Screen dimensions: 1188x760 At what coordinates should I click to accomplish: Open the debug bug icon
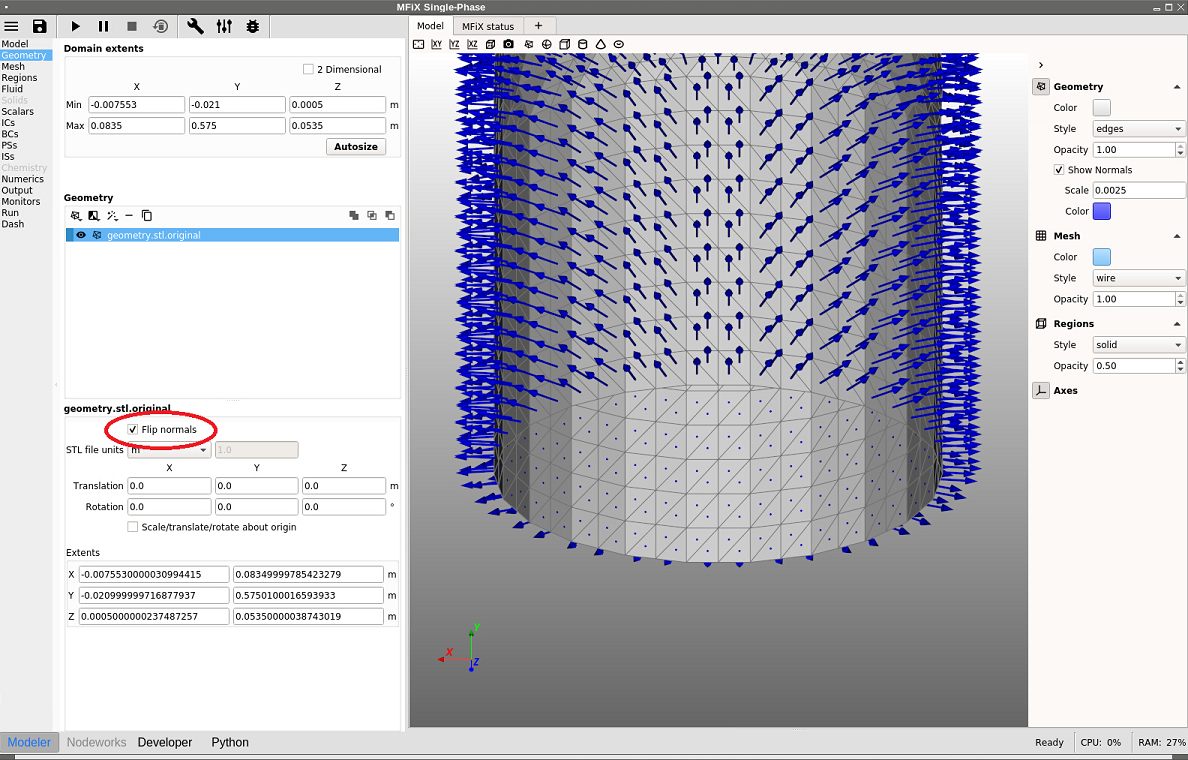click(252, 26)
